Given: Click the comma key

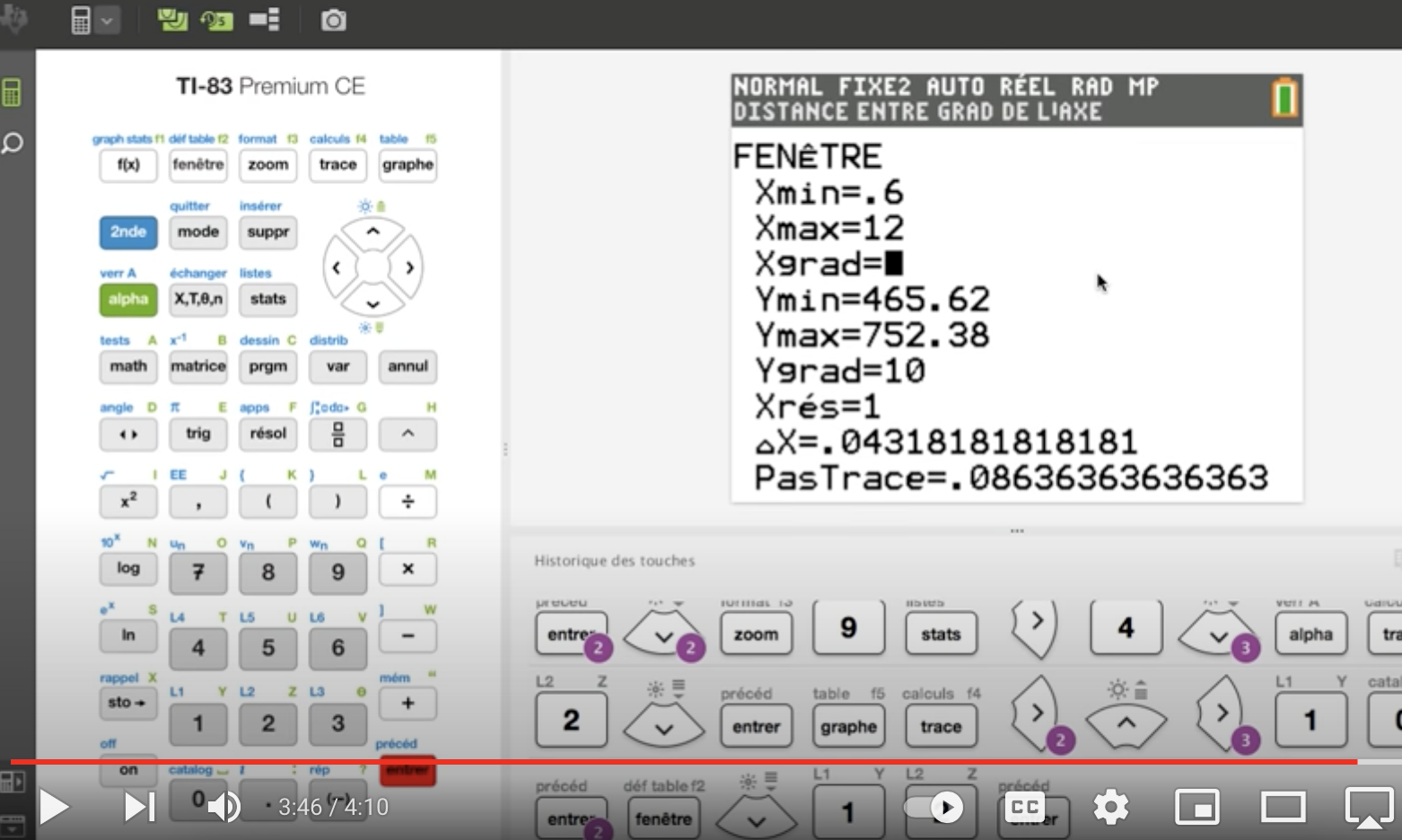Looking at the screenshot, I should pyautogui.click(x=198, y=502).
